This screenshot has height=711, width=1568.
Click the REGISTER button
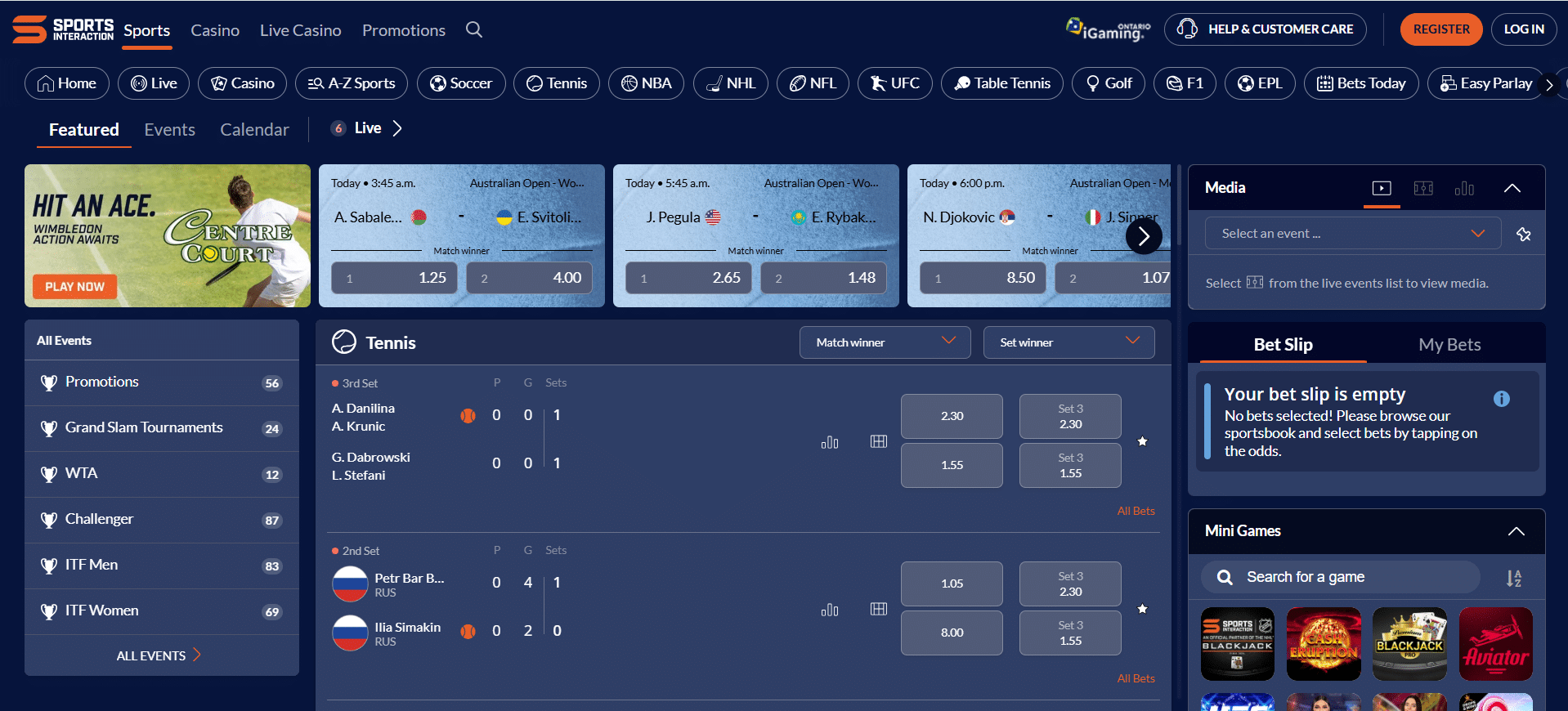pyautogui.click(x=1441, y=29)
